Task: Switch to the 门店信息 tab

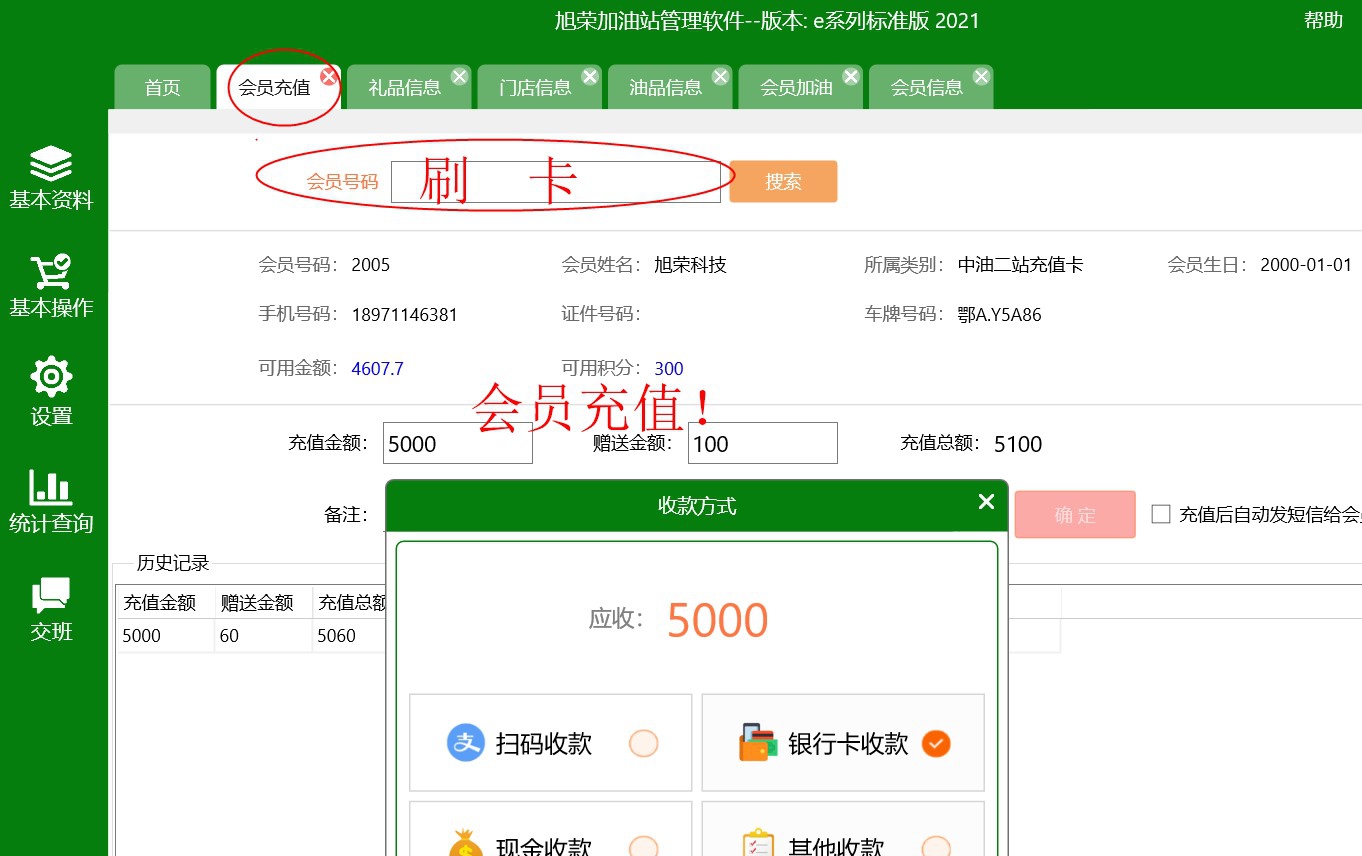Action: (536, 87)
